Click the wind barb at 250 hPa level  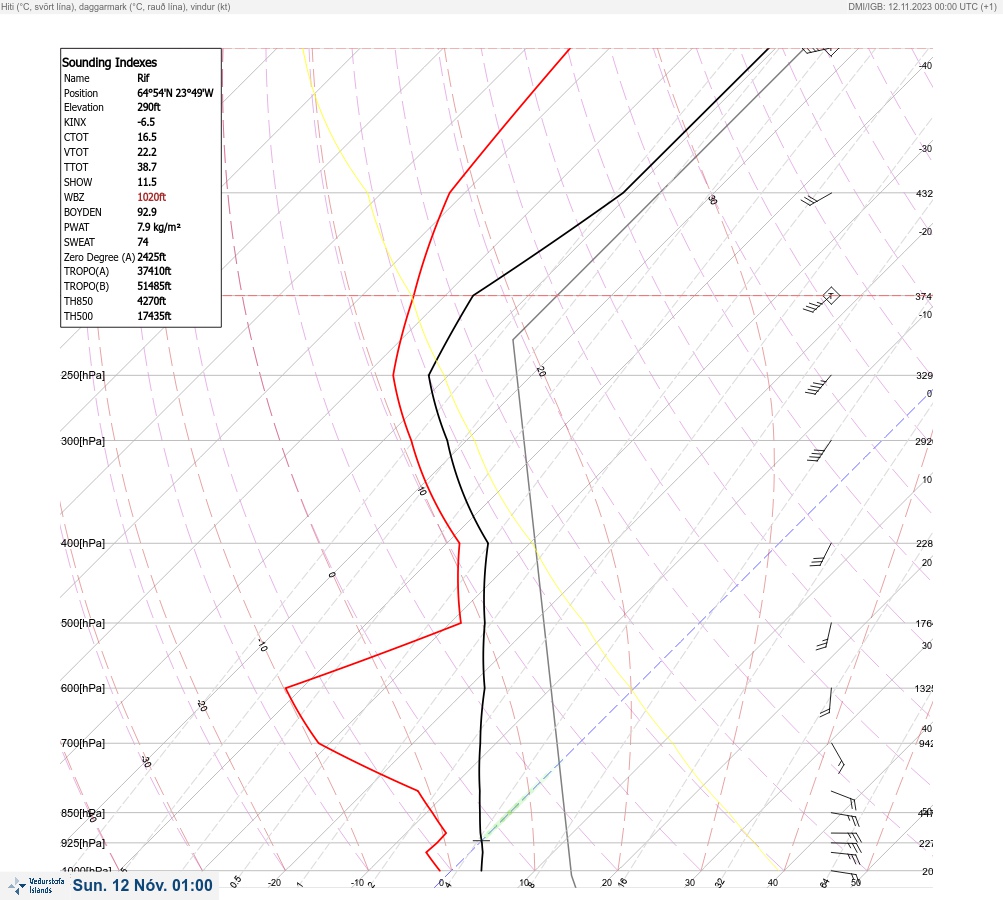tap(818, 384)
